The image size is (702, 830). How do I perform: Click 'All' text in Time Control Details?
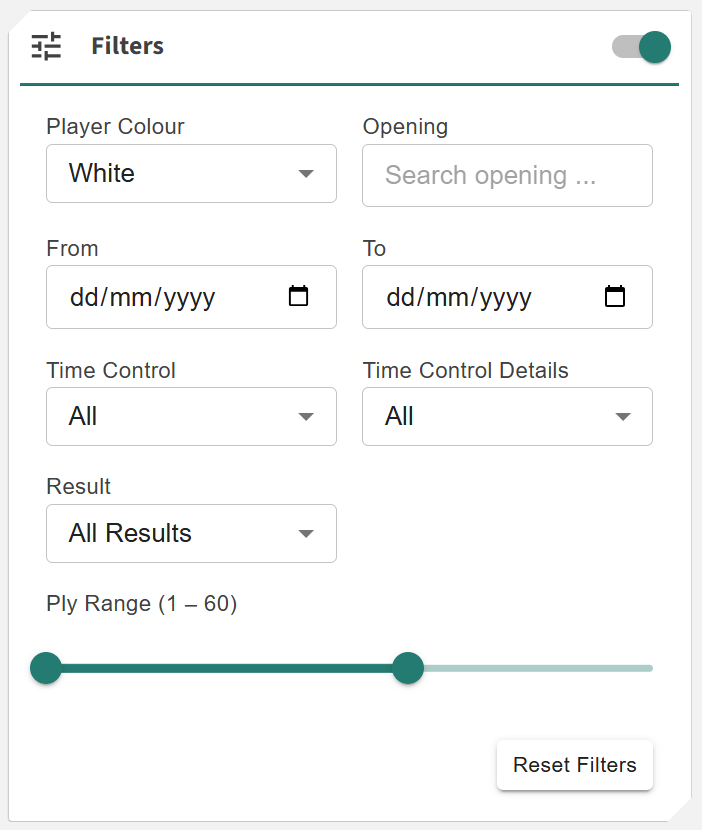click(x=399, y=416)
